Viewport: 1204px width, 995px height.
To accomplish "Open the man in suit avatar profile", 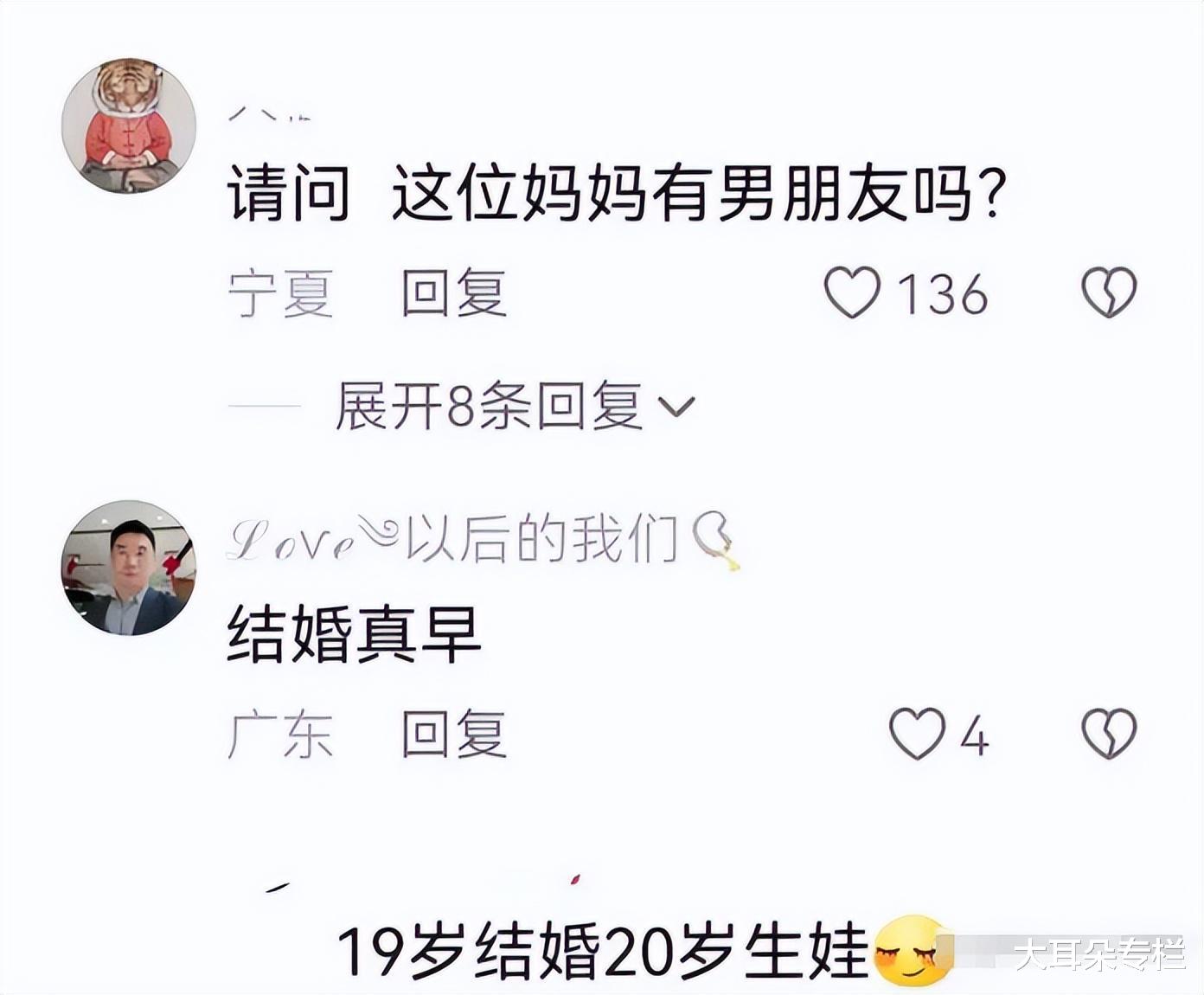I will pyautogui.click(x=128, y=568).
